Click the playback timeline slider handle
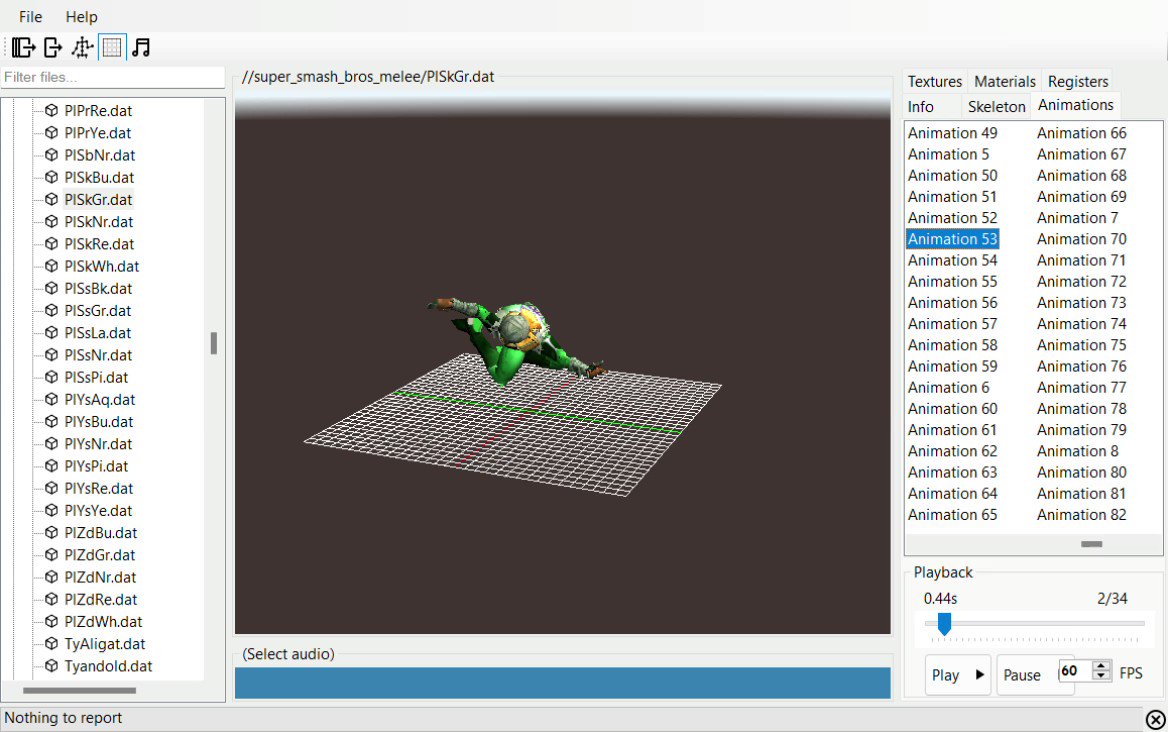Screen dimensions: 1168x732 click(944, 624)
